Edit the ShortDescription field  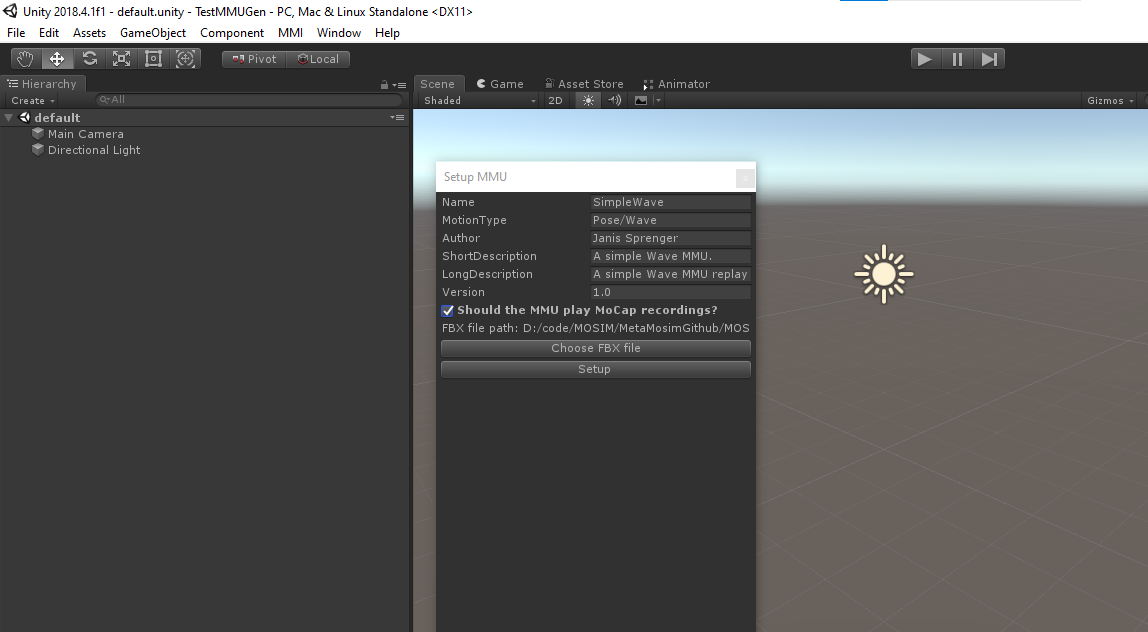pos(671,256)
